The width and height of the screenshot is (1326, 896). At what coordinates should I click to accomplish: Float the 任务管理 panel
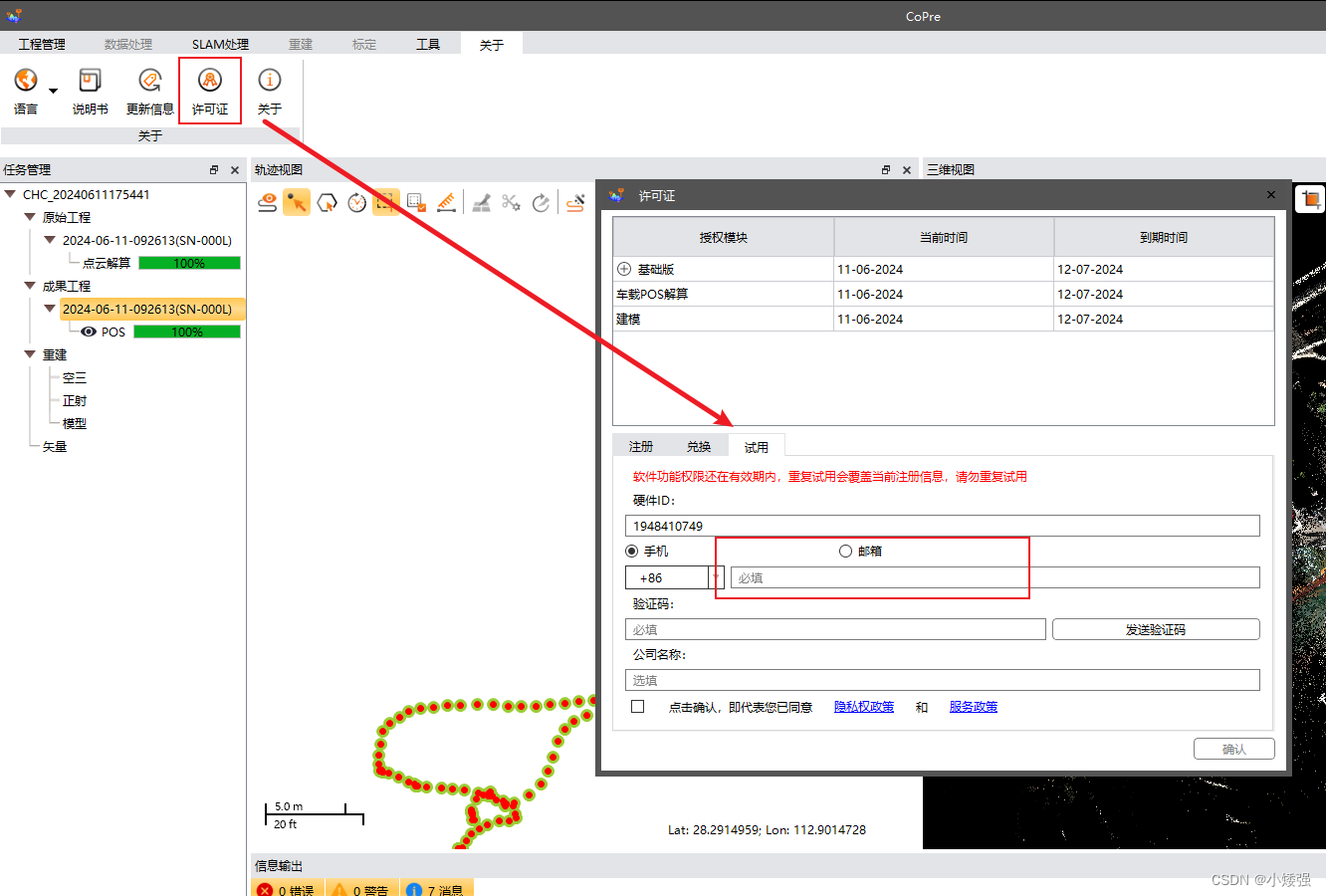(214, 170)
